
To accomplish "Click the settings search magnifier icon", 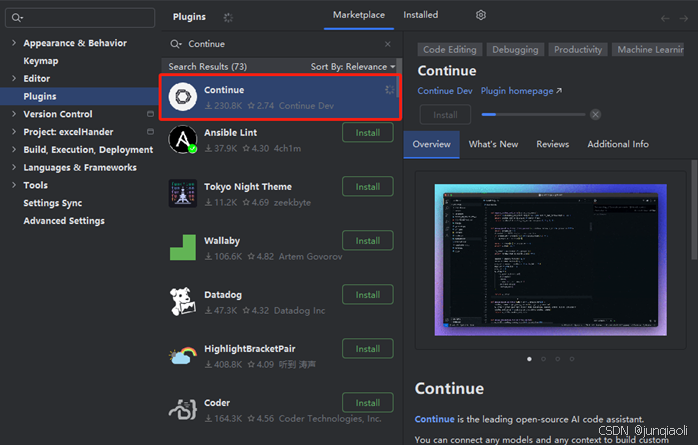I will pos(17,18).
